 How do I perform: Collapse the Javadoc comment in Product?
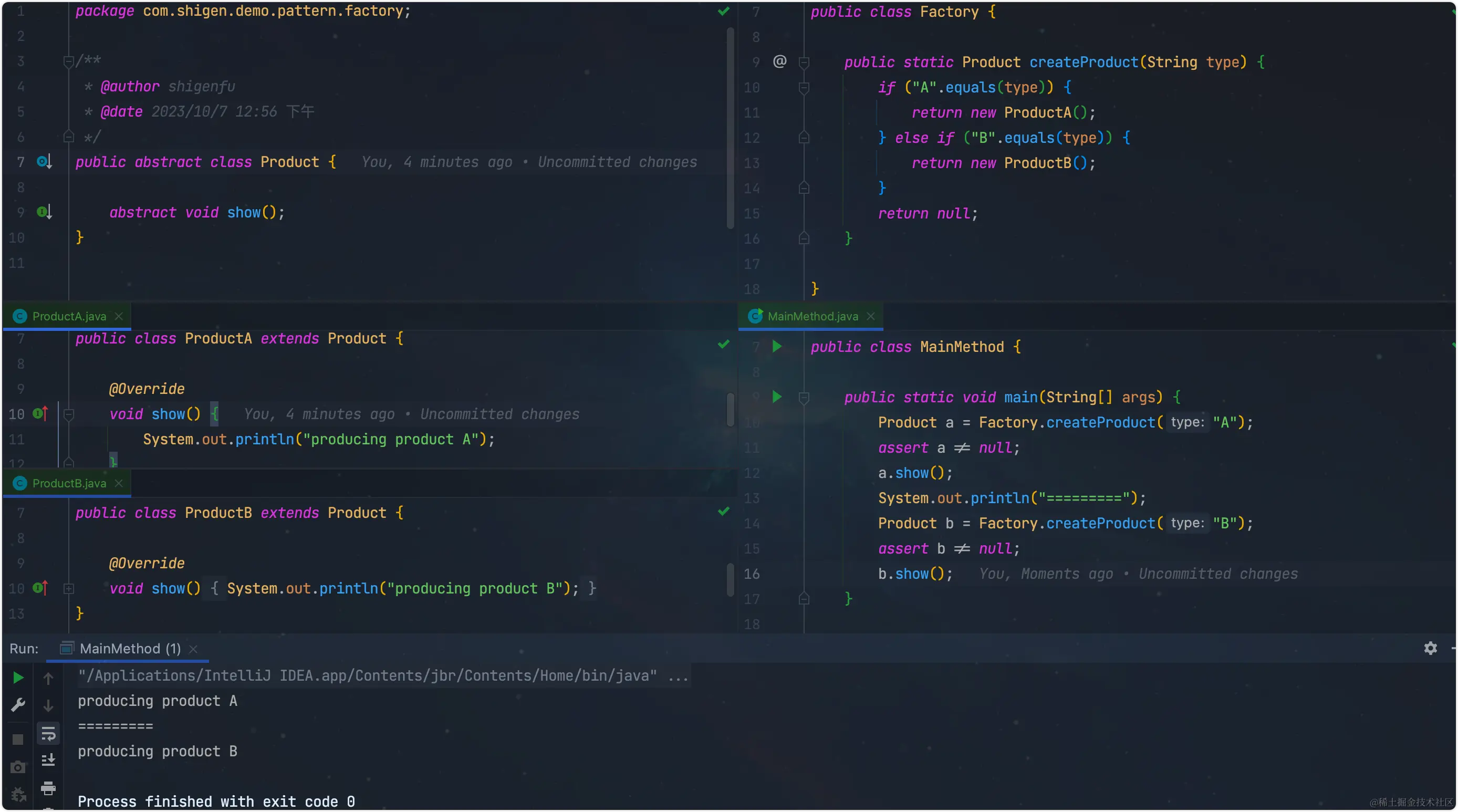click(68, 60)
